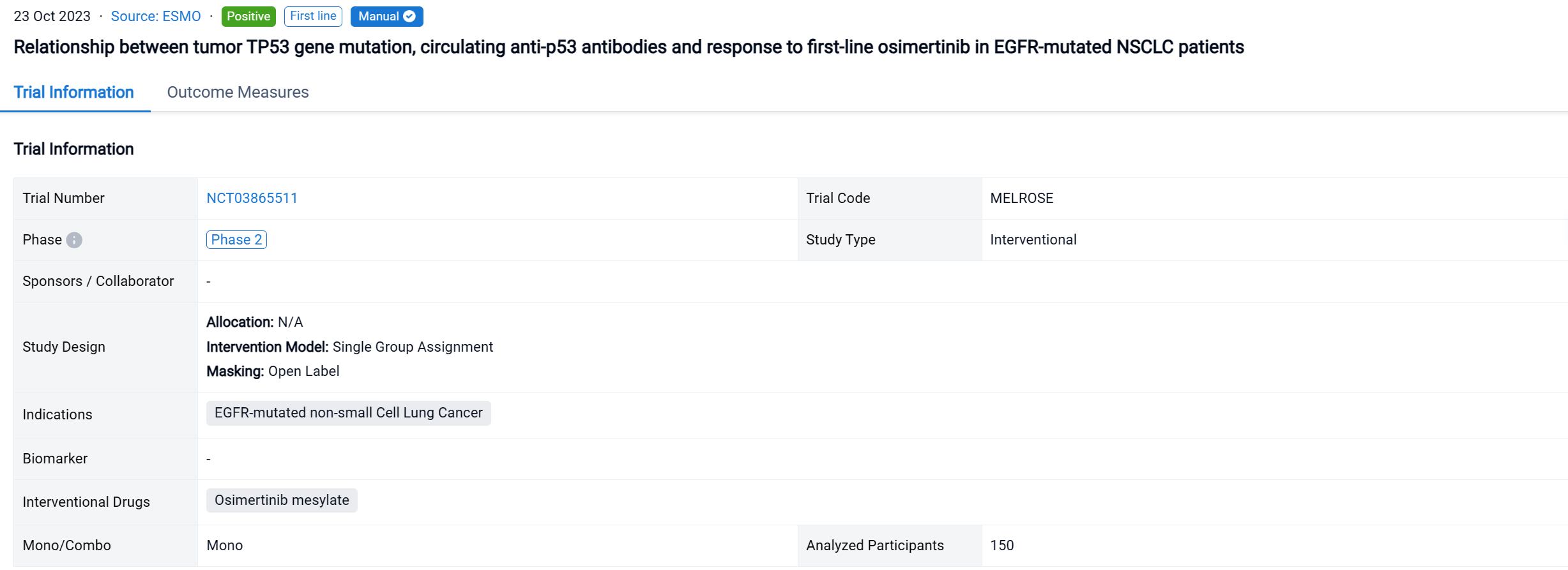Click the Source: ESMO link
The height and width of the screenshot is (570, 1568).
click(156, 17)
